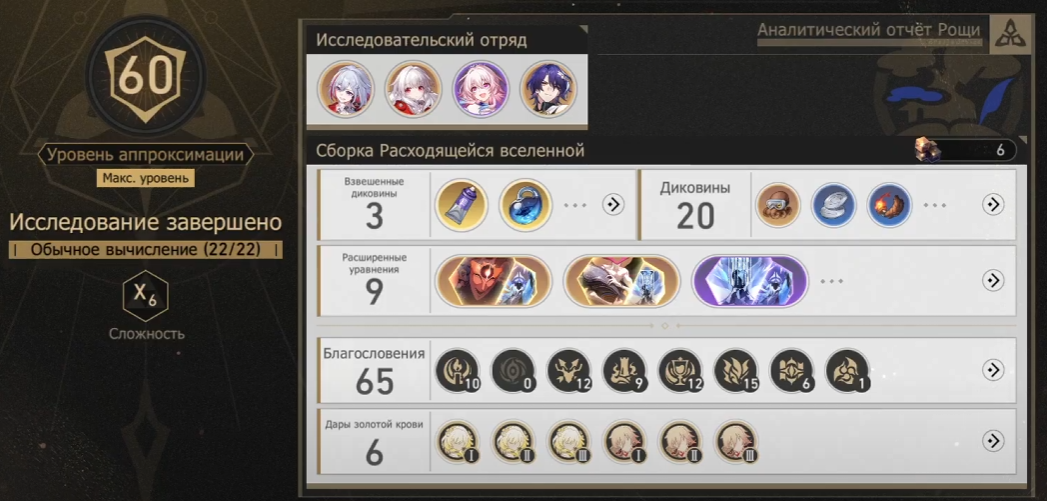Click the octopus with goggles curio icon

[x=778, y=205]
